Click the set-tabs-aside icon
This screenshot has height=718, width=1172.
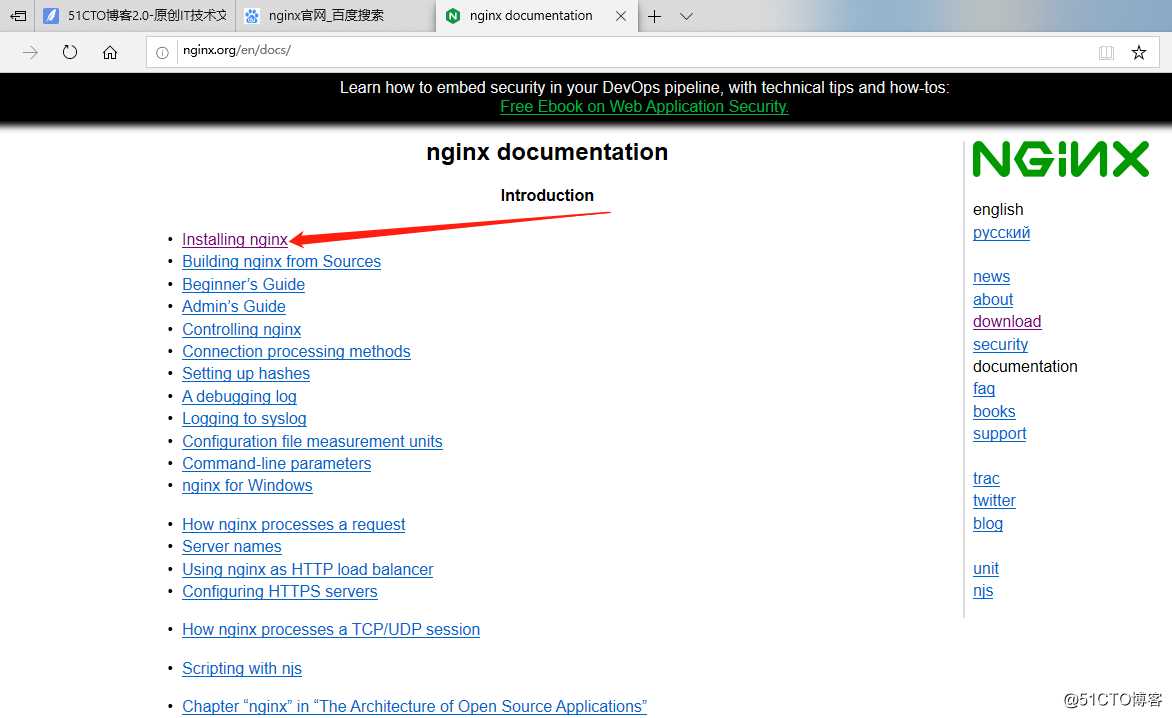pyautogui.click(x=18, y=16)
